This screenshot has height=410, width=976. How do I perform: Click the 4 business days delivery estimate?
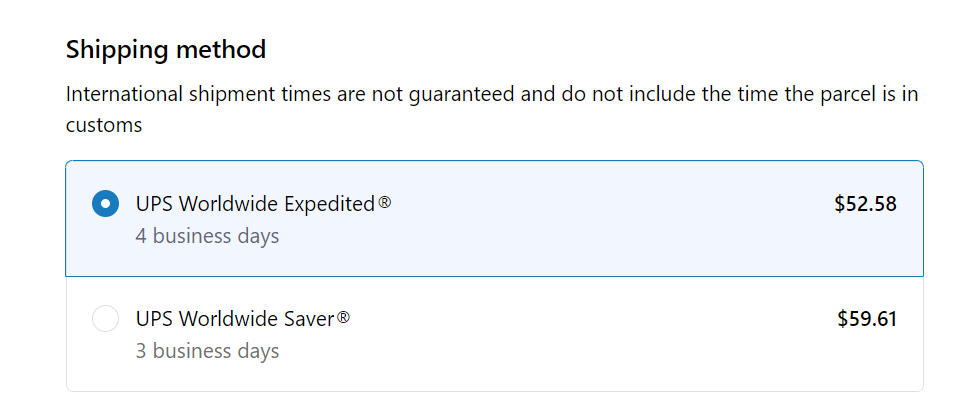pyautogui.click(x=207, y=236)
